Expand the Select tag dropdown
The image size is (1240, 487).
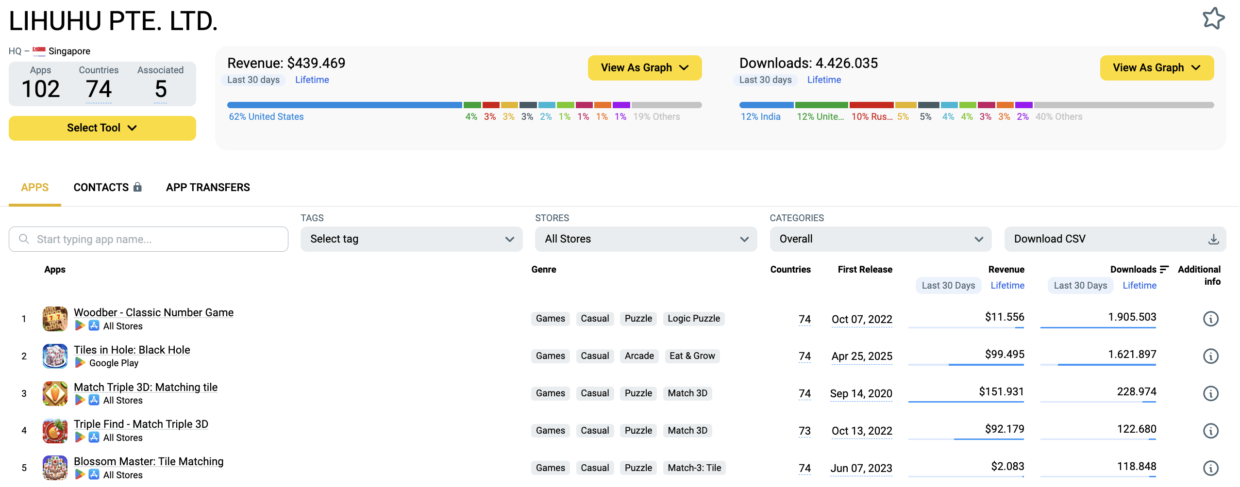[x=411, y=239]
